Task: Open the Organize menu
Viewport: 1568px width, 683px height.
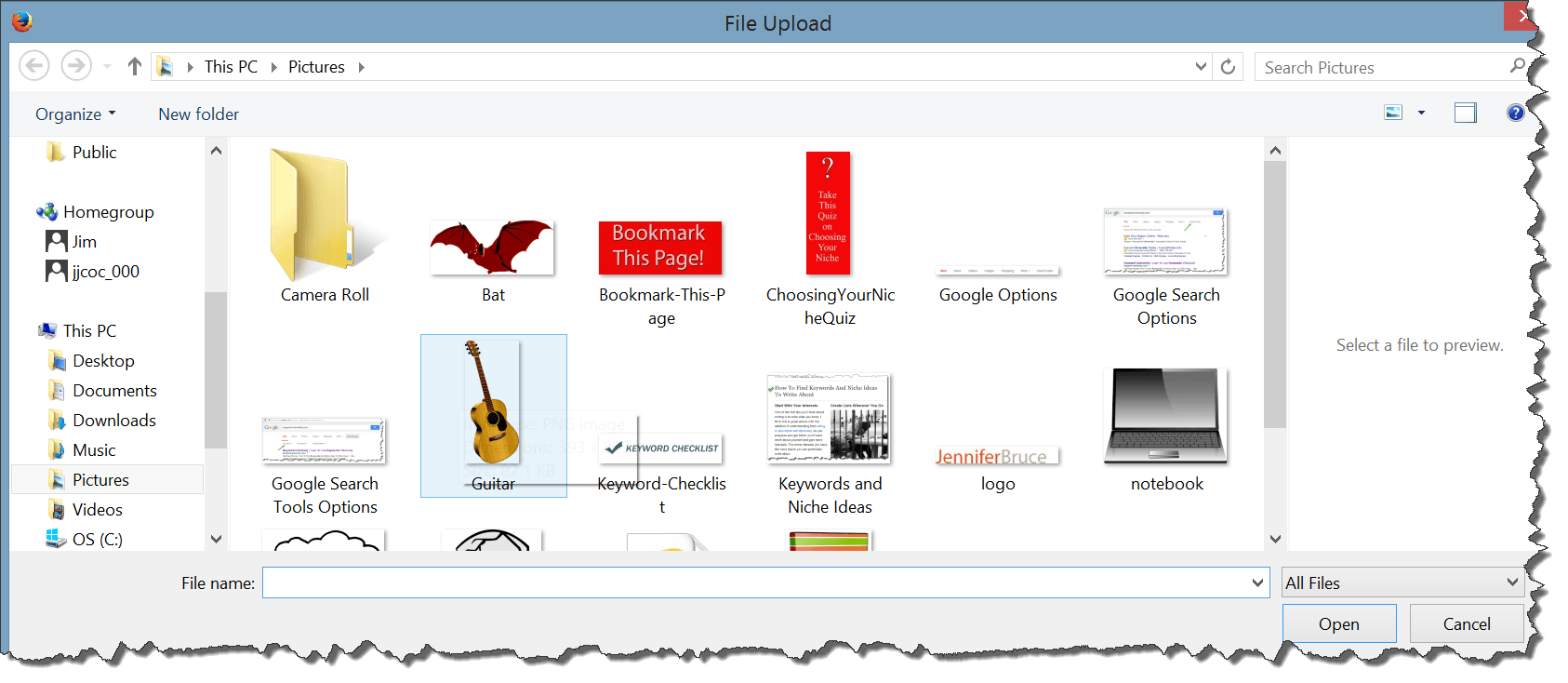Action: (75, 114)
